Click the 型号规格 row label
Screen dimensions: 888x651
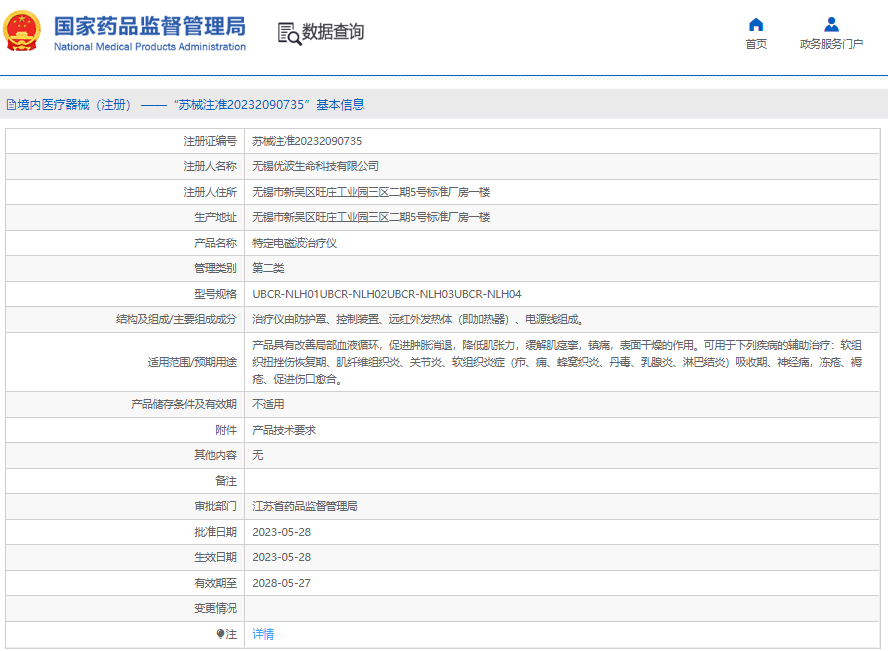[215, 294]
